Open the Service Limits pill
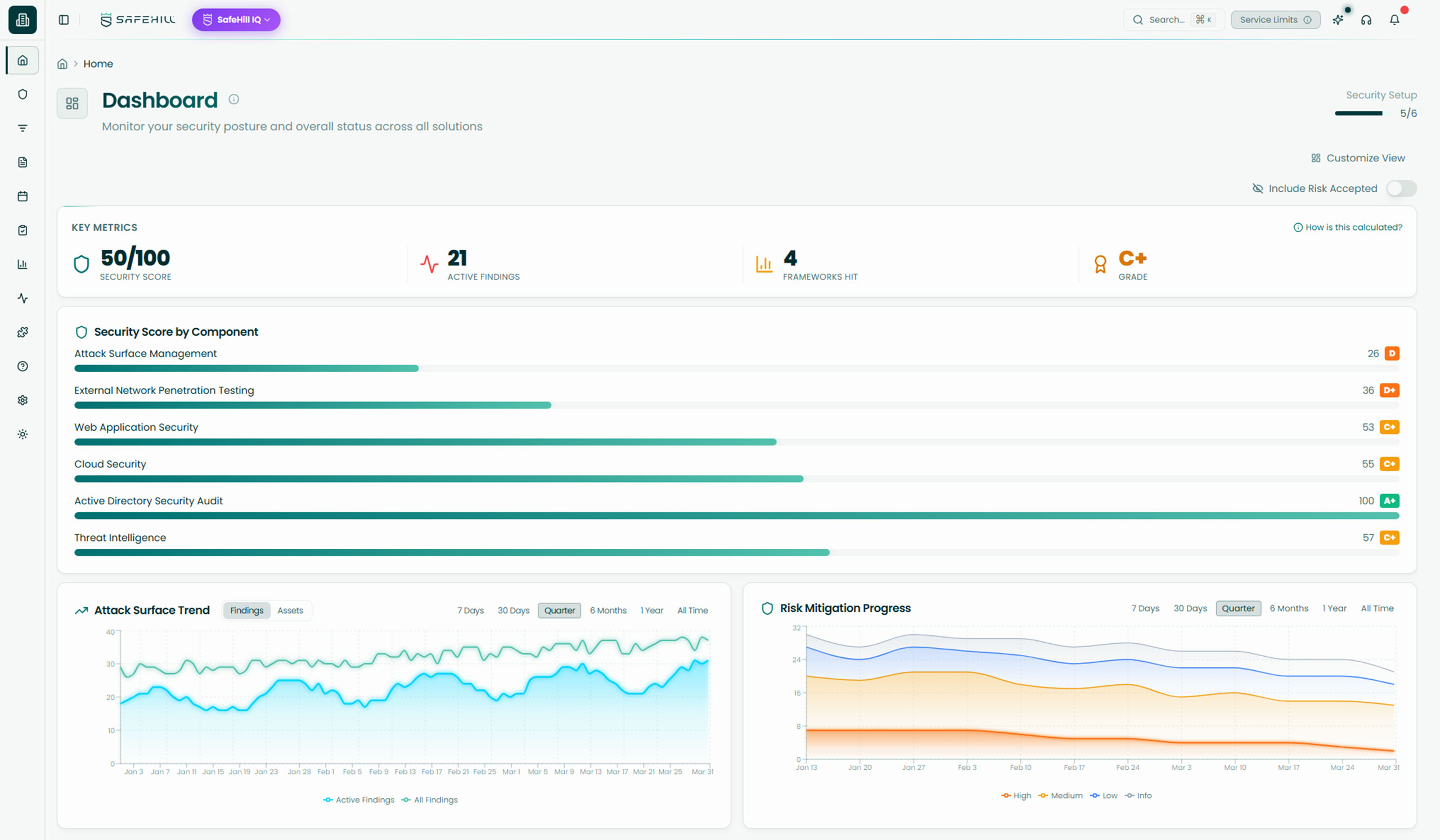Viewport: 1440px width, 840px height. (1275, 20)
